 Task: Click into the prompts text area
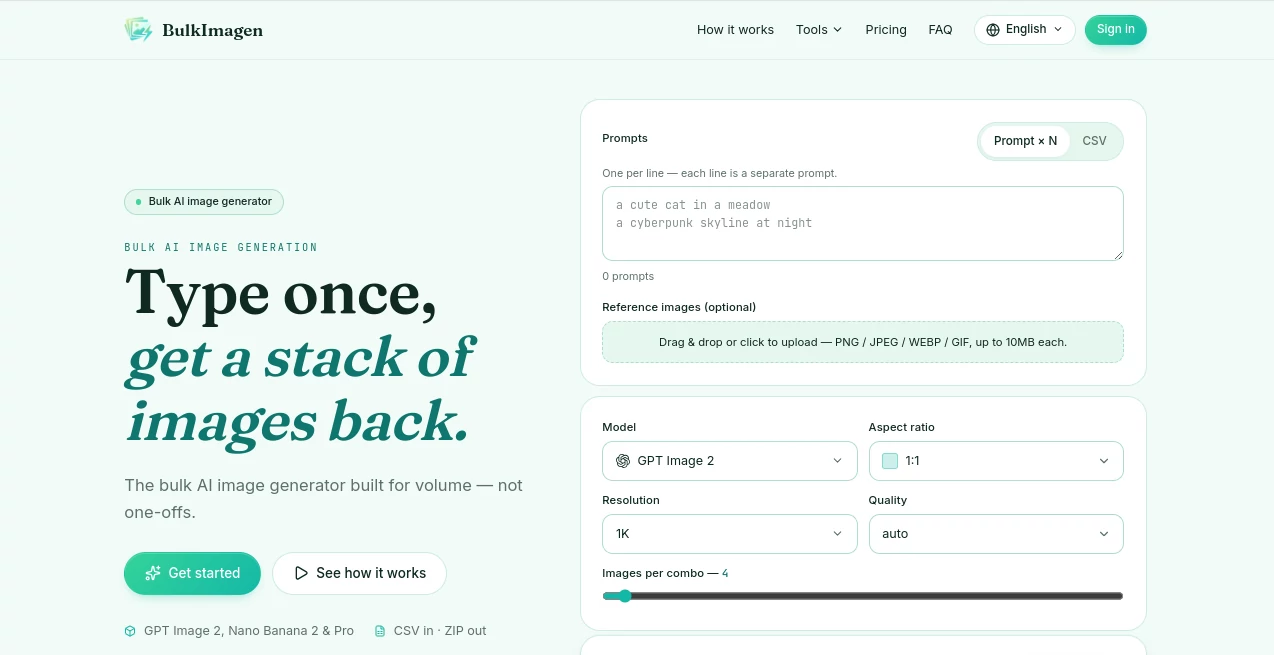[862, 223]
